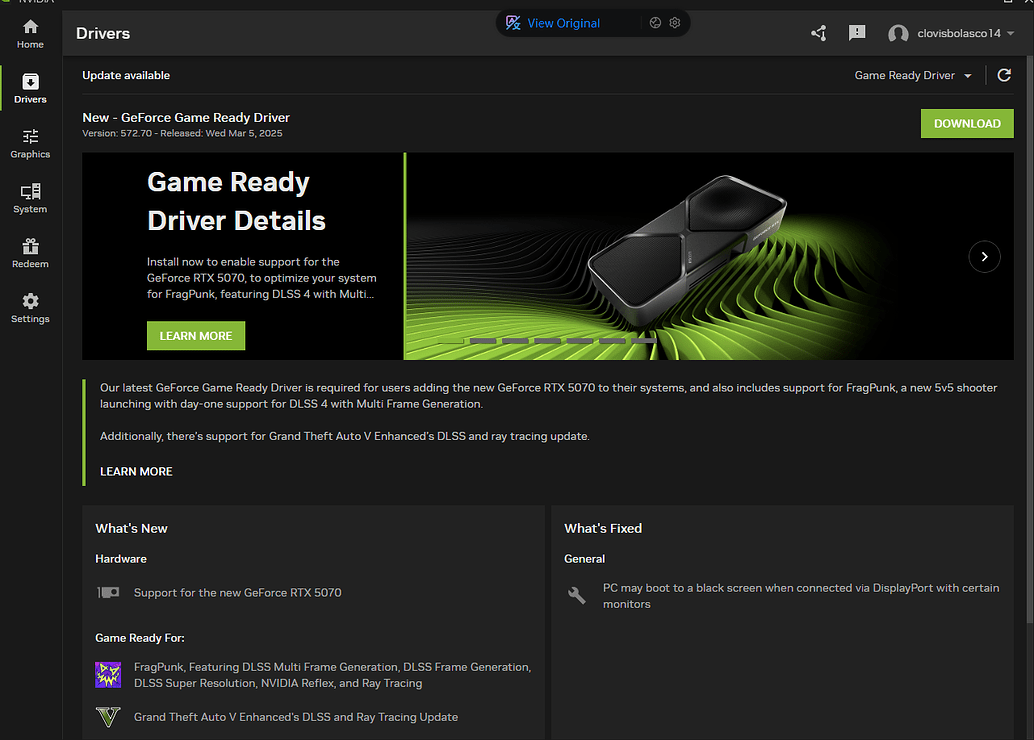Click the Hardware subheading
This screenshot has height=740, width=1034.
121,559
